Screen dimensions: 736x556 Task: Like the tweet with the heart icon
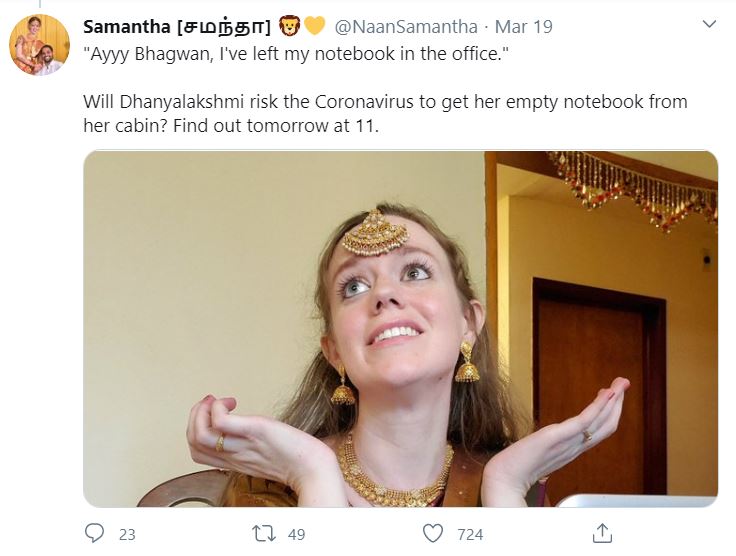coord(432,534)
